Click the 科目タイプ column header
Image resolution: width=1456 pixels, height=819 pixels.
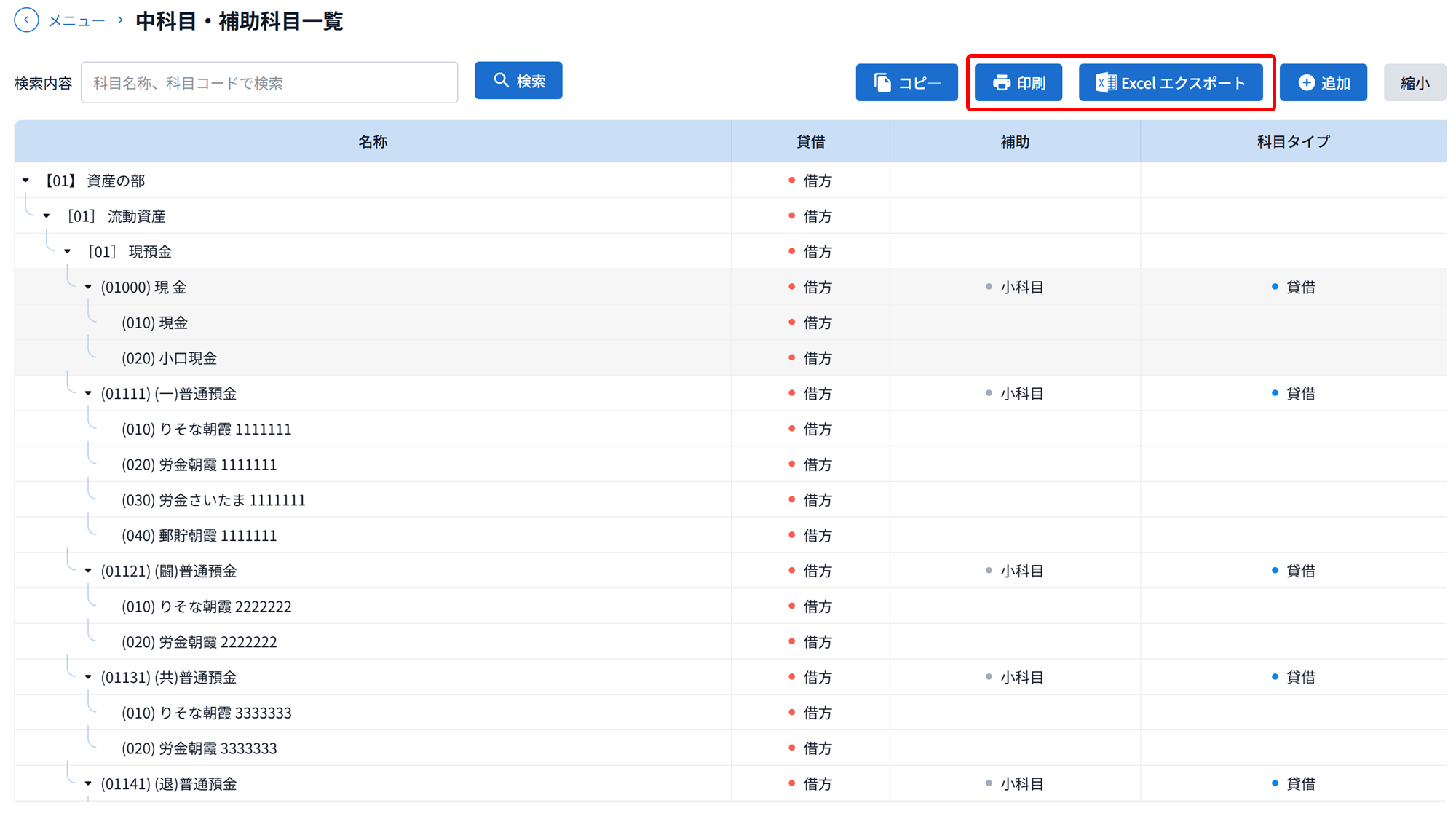tap(1293, 141)
